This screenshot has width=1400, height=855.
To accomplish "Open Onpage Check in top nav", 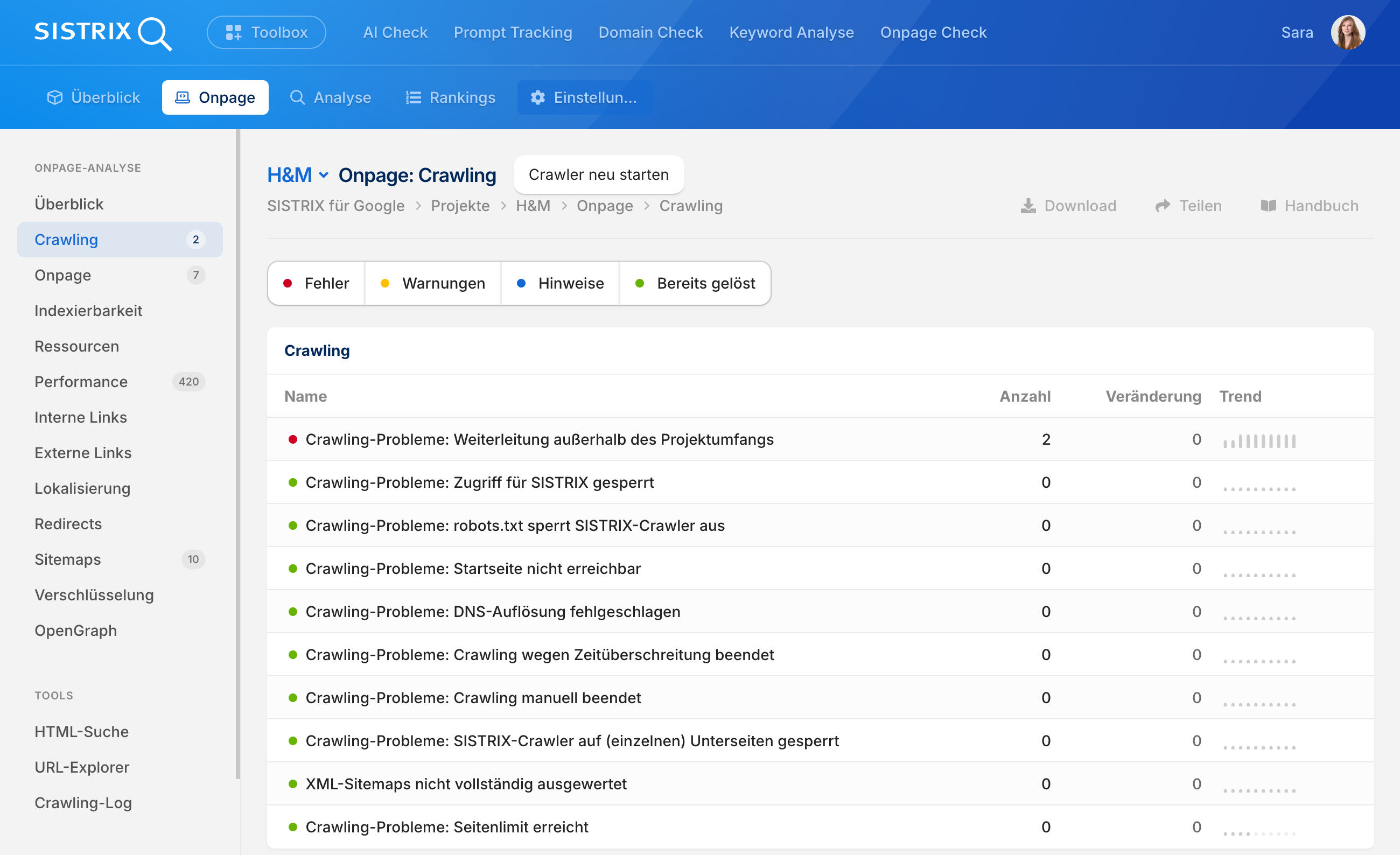I will pos(933,32).
